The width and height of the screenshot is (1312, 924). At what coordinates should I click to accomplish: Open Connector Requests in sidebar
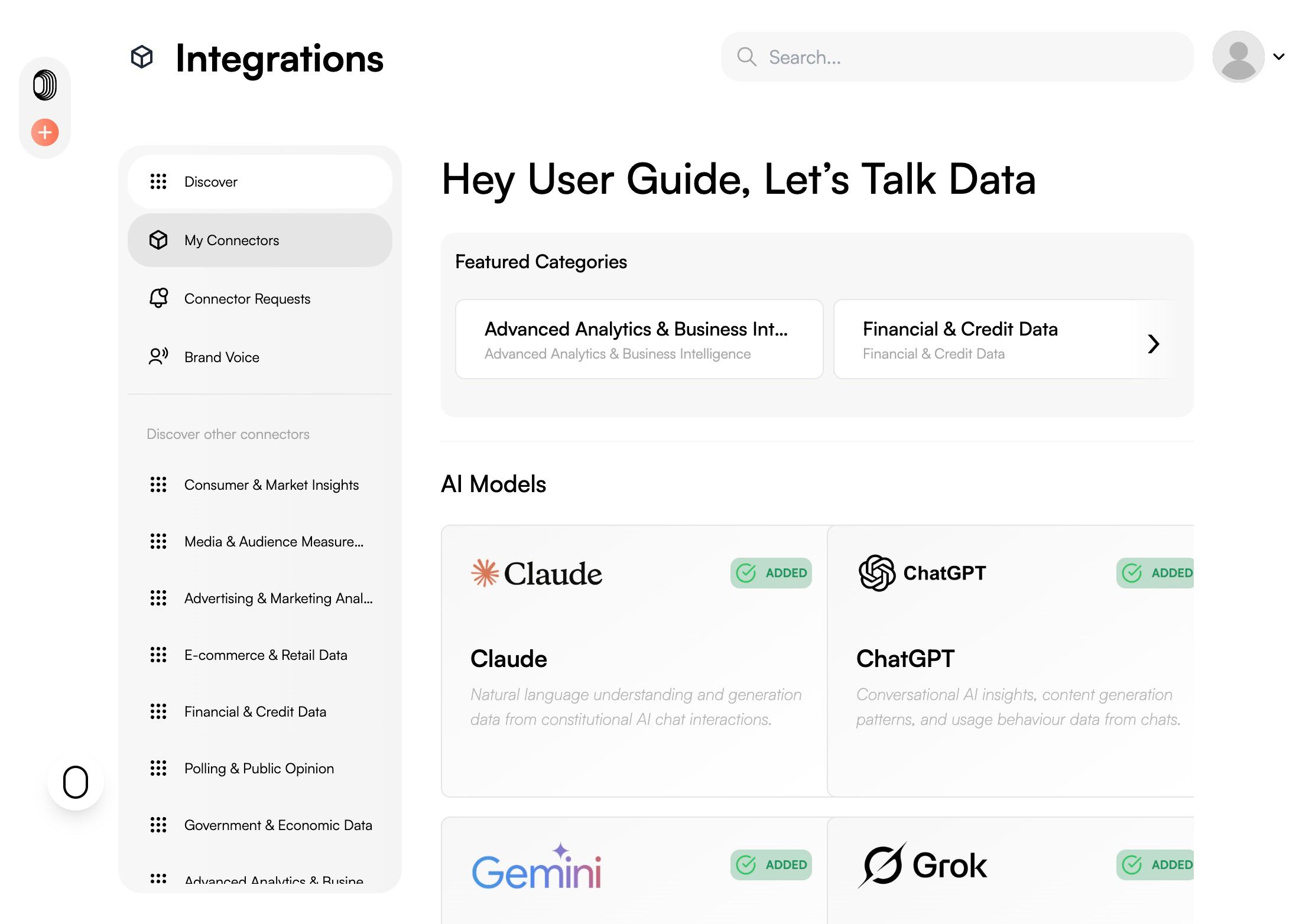coord(247,299)
